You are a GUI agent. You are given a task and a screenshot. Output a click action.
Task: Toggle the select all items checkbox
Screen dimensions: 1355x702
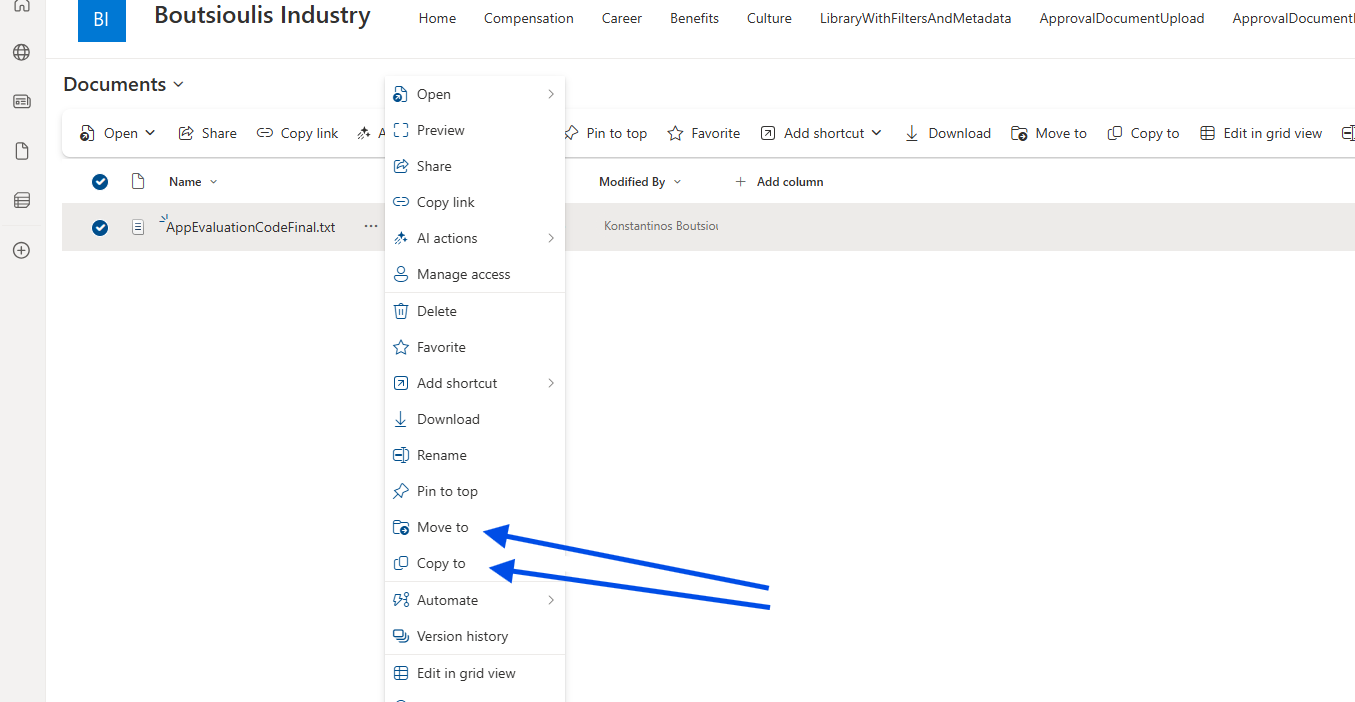tap(100, 182)
